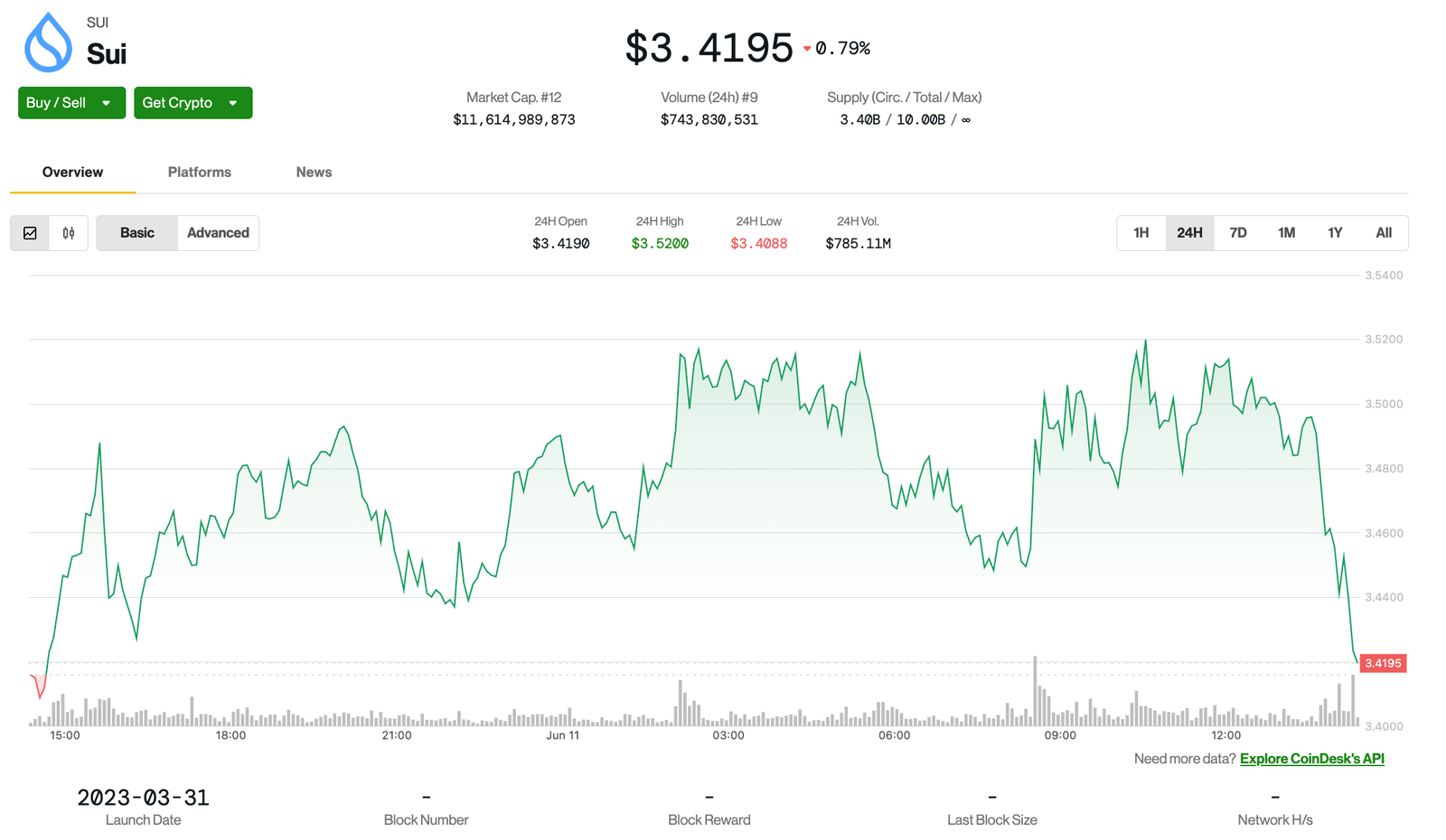This screenshot has width=1446, height=840.
Task: View the 1Y price history
Action: [1335, 232]
